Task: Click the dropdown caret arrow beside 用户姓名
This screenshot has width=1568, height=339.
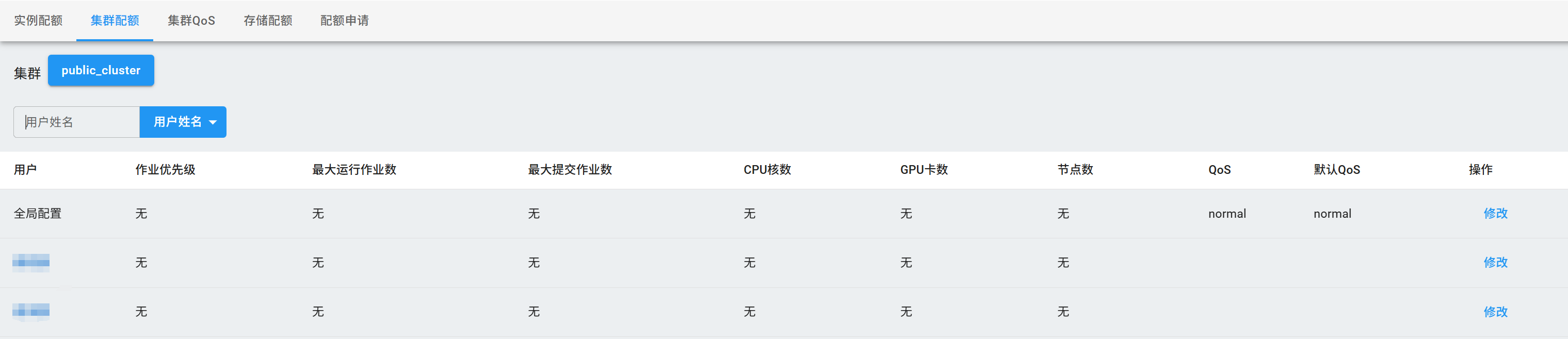Action: (213, 122)
